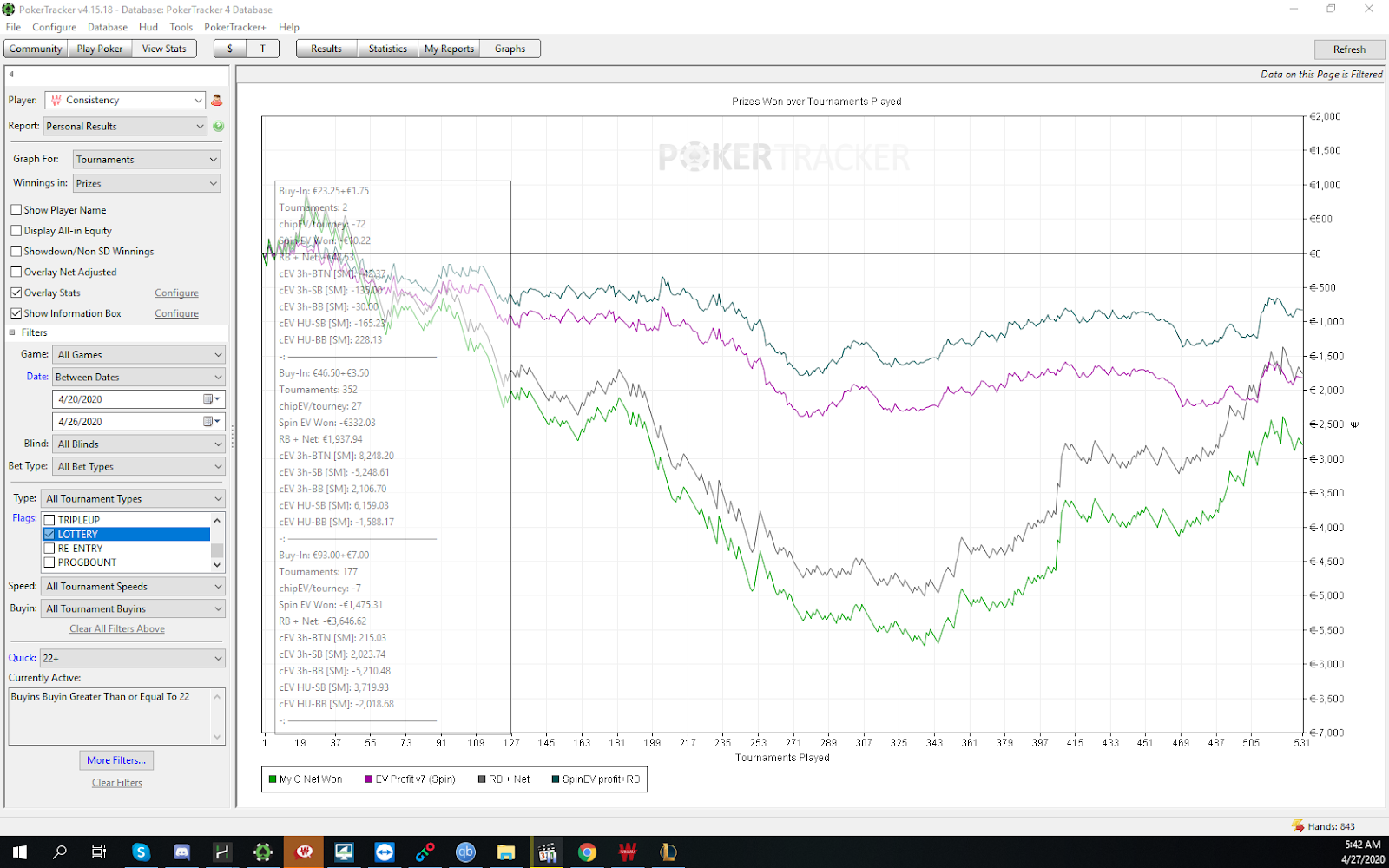This screenshot has width=1389, height=868.
Task: Launch TeamViewer from the taskbar
Action: click(x=385, y=852)
